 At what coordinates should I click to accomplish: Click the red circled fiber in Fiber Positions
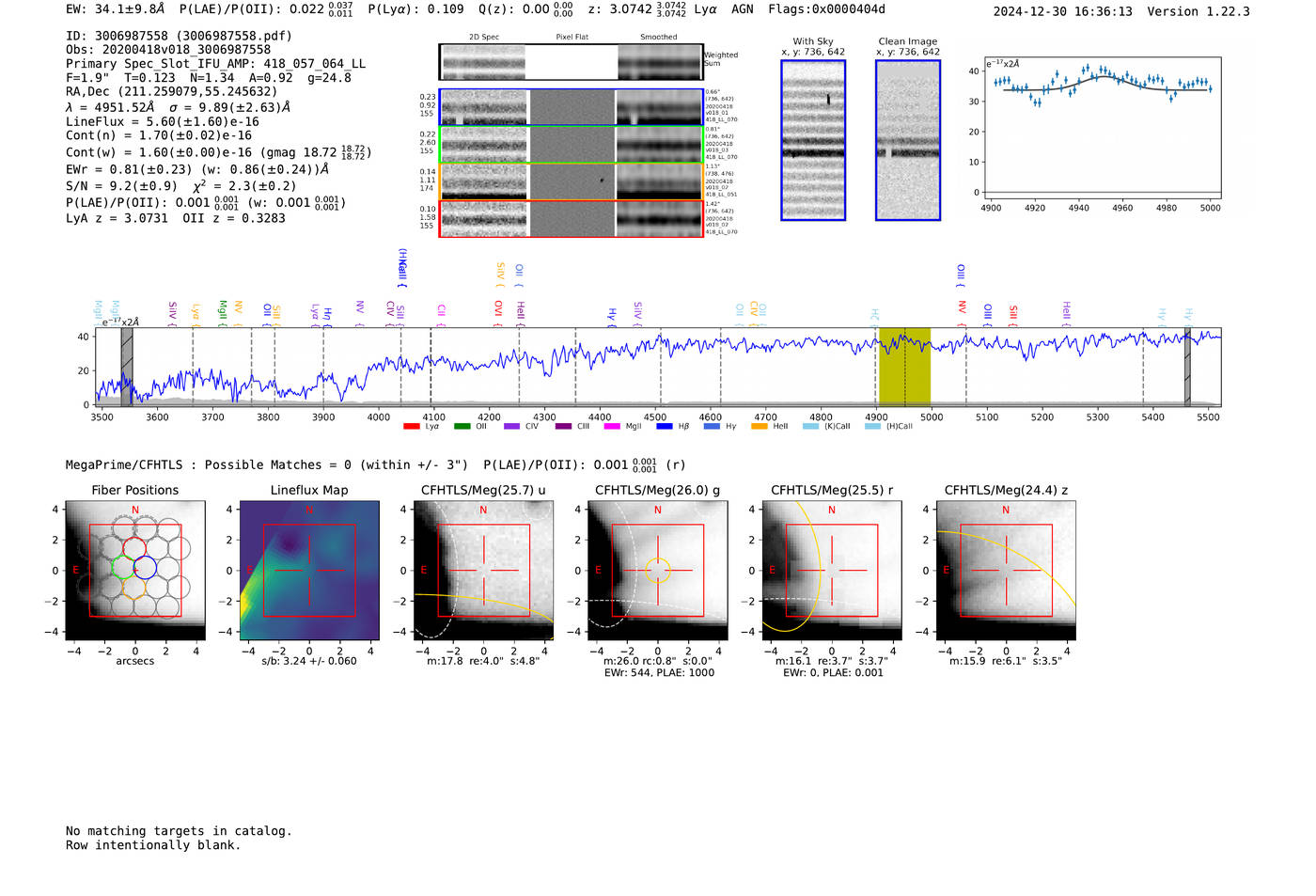(134, 549)
